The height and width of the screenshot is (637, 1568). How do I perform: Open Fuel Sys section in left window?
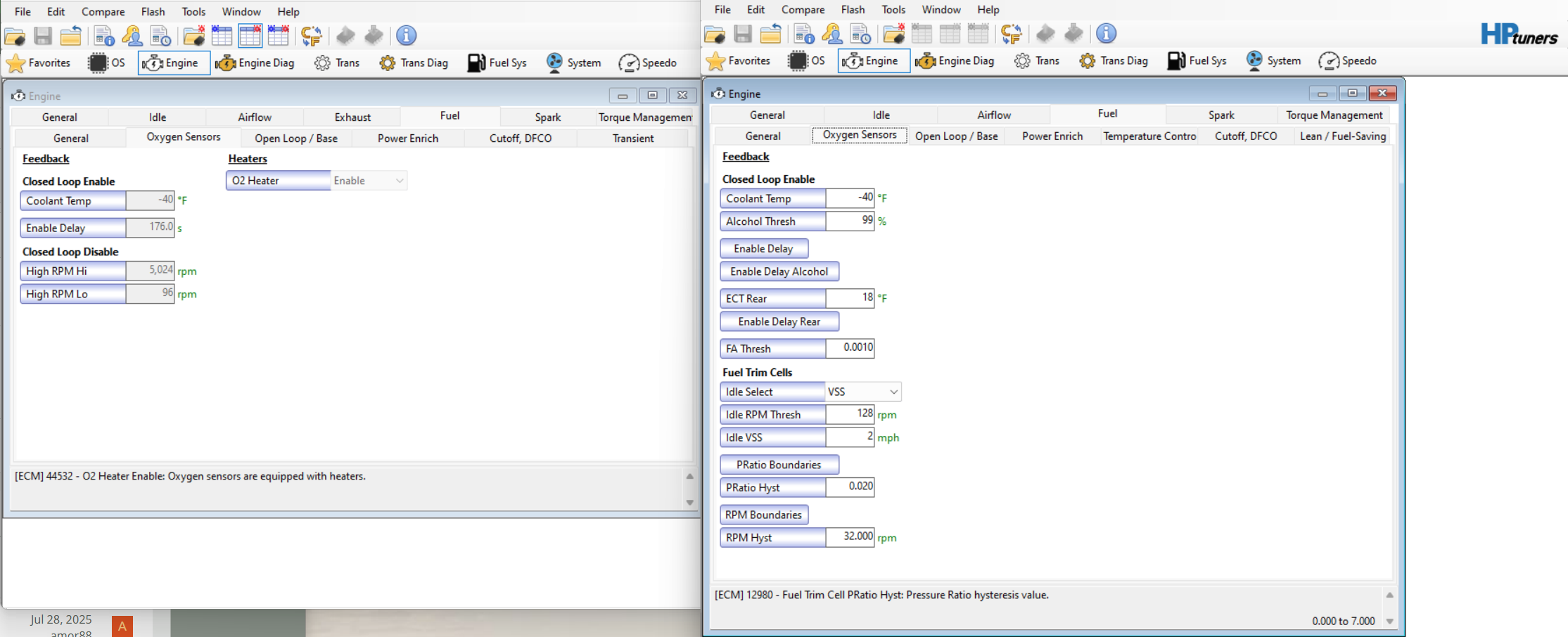click(x=497, y=63)
